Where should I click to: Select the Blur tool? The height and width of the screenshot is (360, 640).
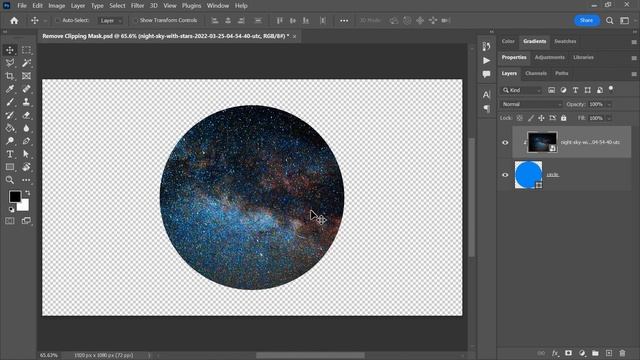[26, 128]
